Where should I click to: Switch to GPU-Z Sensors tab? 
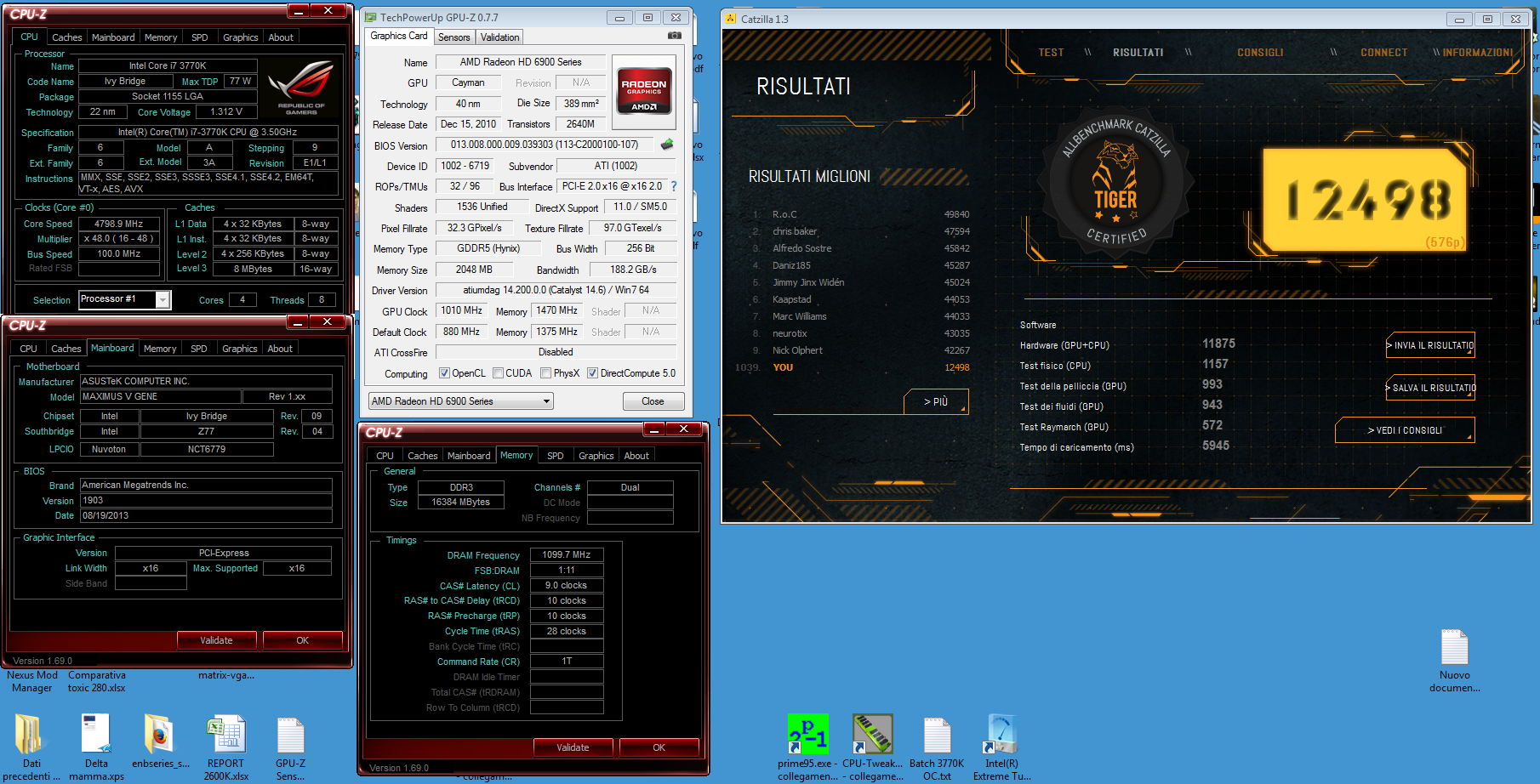pyautogui.click(x=453, y=37)
